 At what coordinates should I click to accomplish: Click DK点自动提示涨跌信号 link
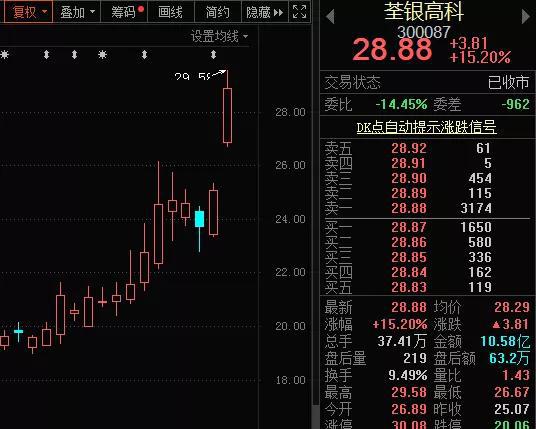[426, 127]
